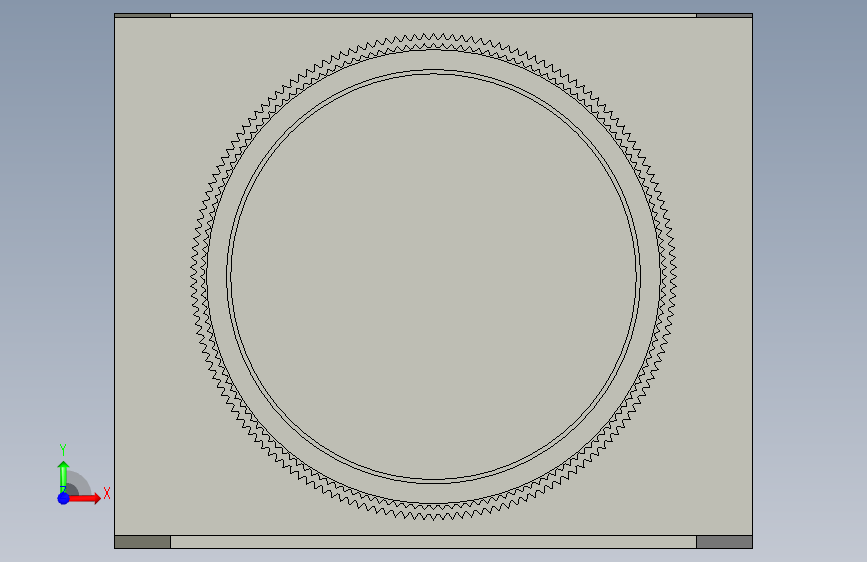Click the green Y axis arrow of the triad
The width and height of the screenshot is (867, 562).
(x=63, y=477)
